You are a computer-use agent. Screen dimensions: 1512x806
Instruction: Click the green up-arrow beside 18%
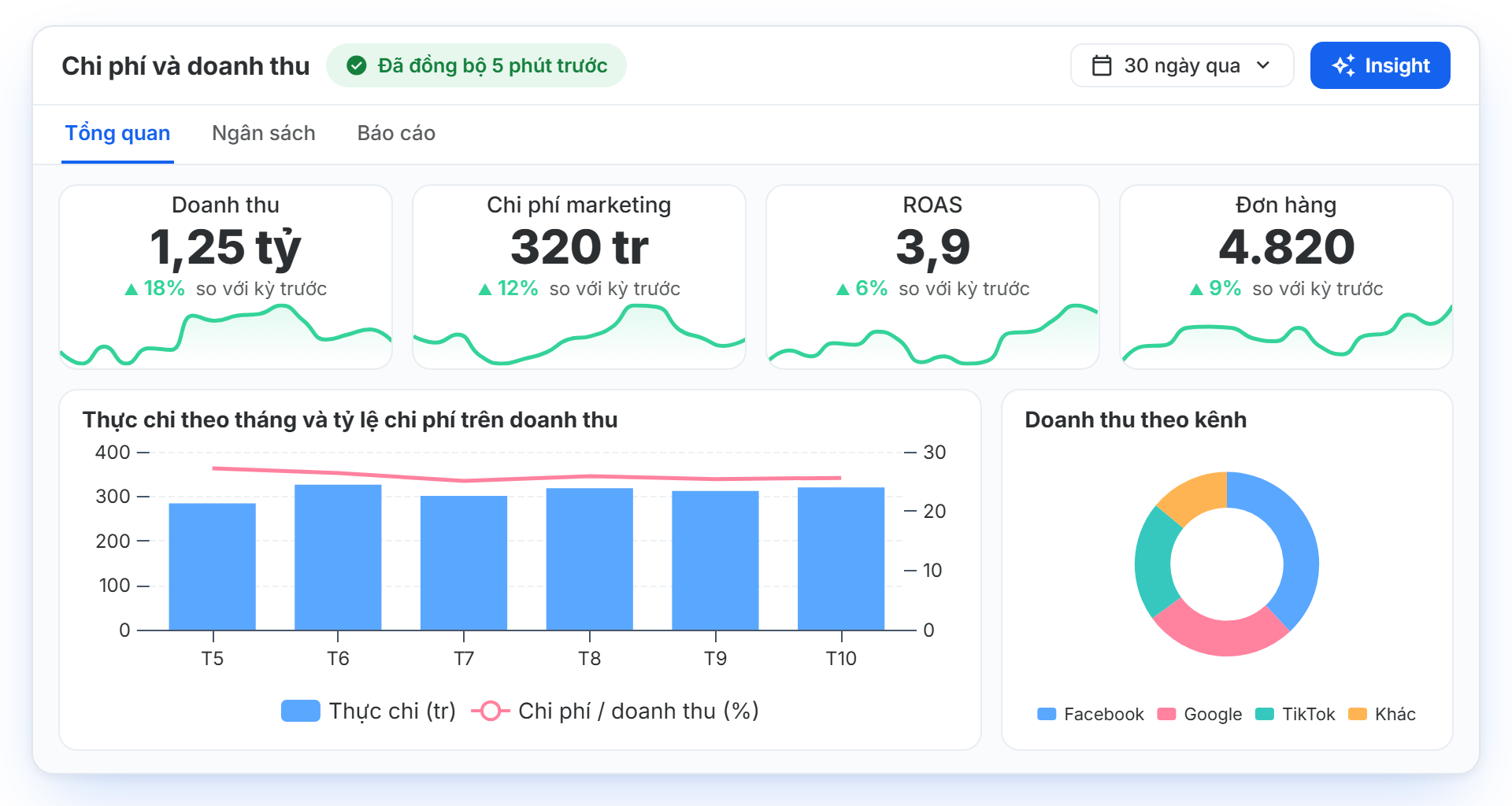click(x=132, y=290)
